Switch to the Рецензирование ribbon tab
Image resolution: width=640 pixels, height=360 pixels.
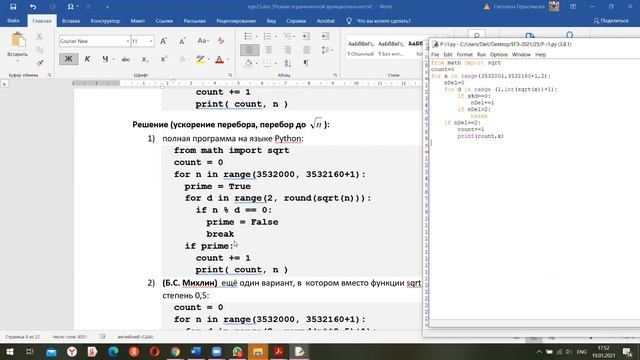(236, 21)
